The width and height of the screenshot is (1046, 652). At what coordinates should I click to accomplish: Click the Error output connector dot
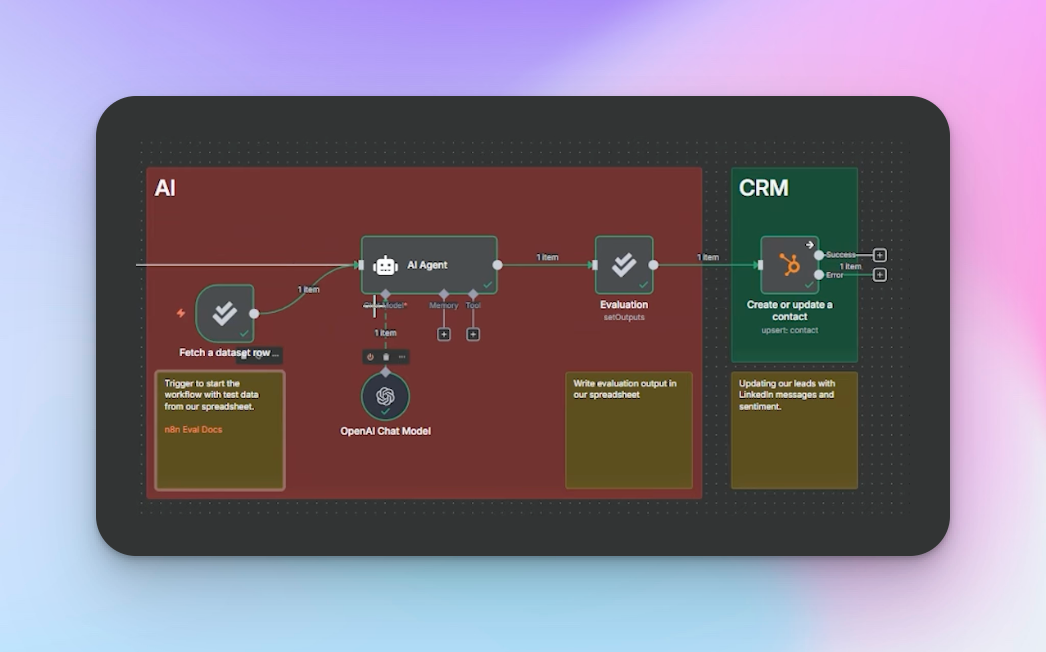819,274
